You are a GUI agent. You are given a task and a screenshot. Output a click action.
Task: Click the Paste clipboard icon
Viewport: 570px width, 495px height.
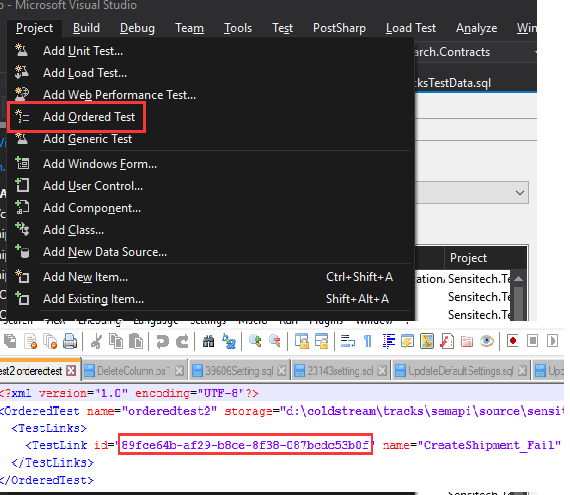pyautogui.click(x=136, y=342)
